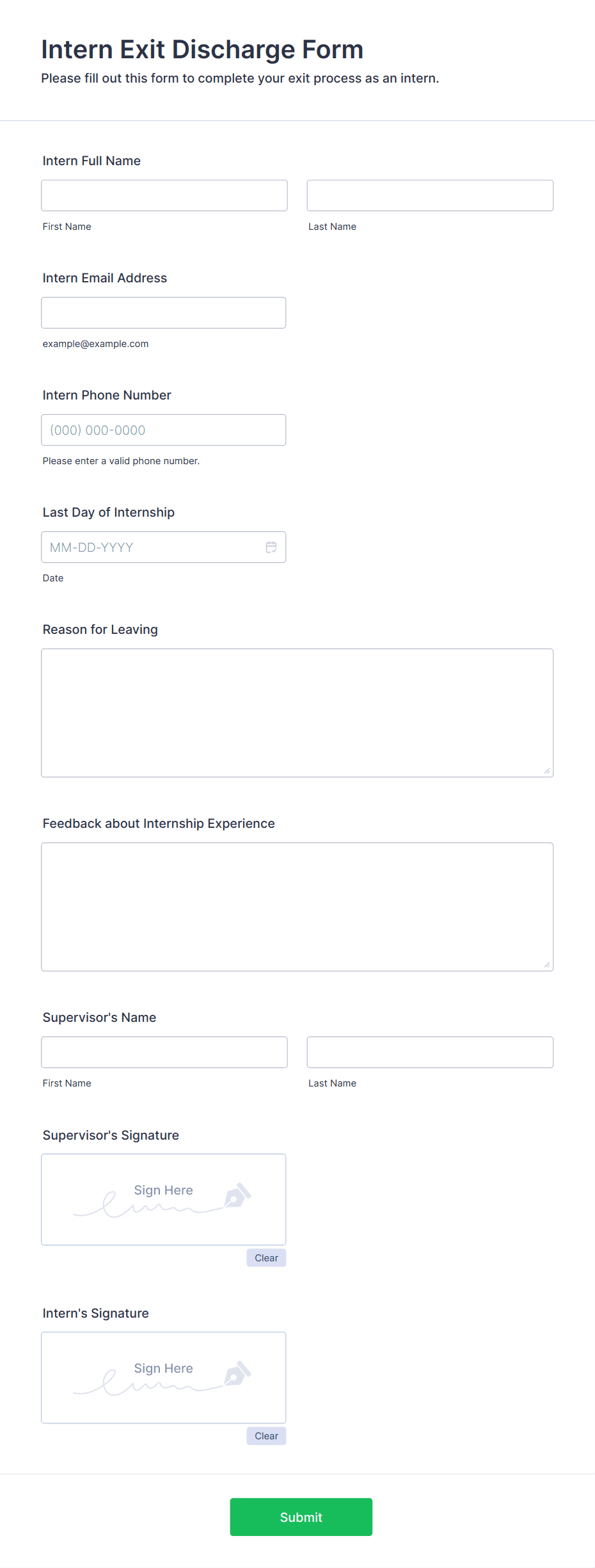Click pen icon in Intern's Signature pad
This screenshot has width=595, height=1568.
click(x=237, y=1373)
